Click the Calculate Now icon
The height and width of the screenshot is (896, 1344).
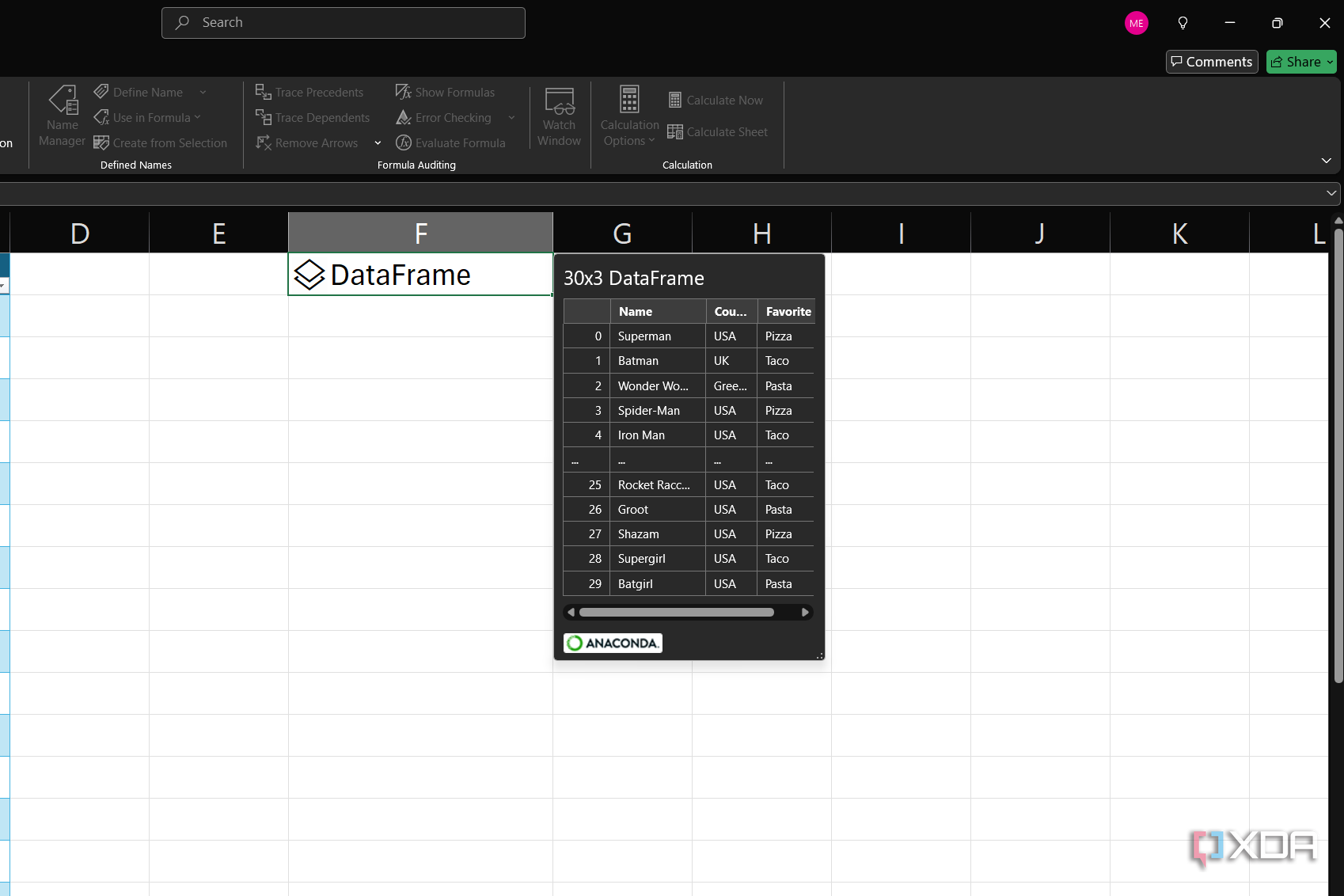[675, 100]
